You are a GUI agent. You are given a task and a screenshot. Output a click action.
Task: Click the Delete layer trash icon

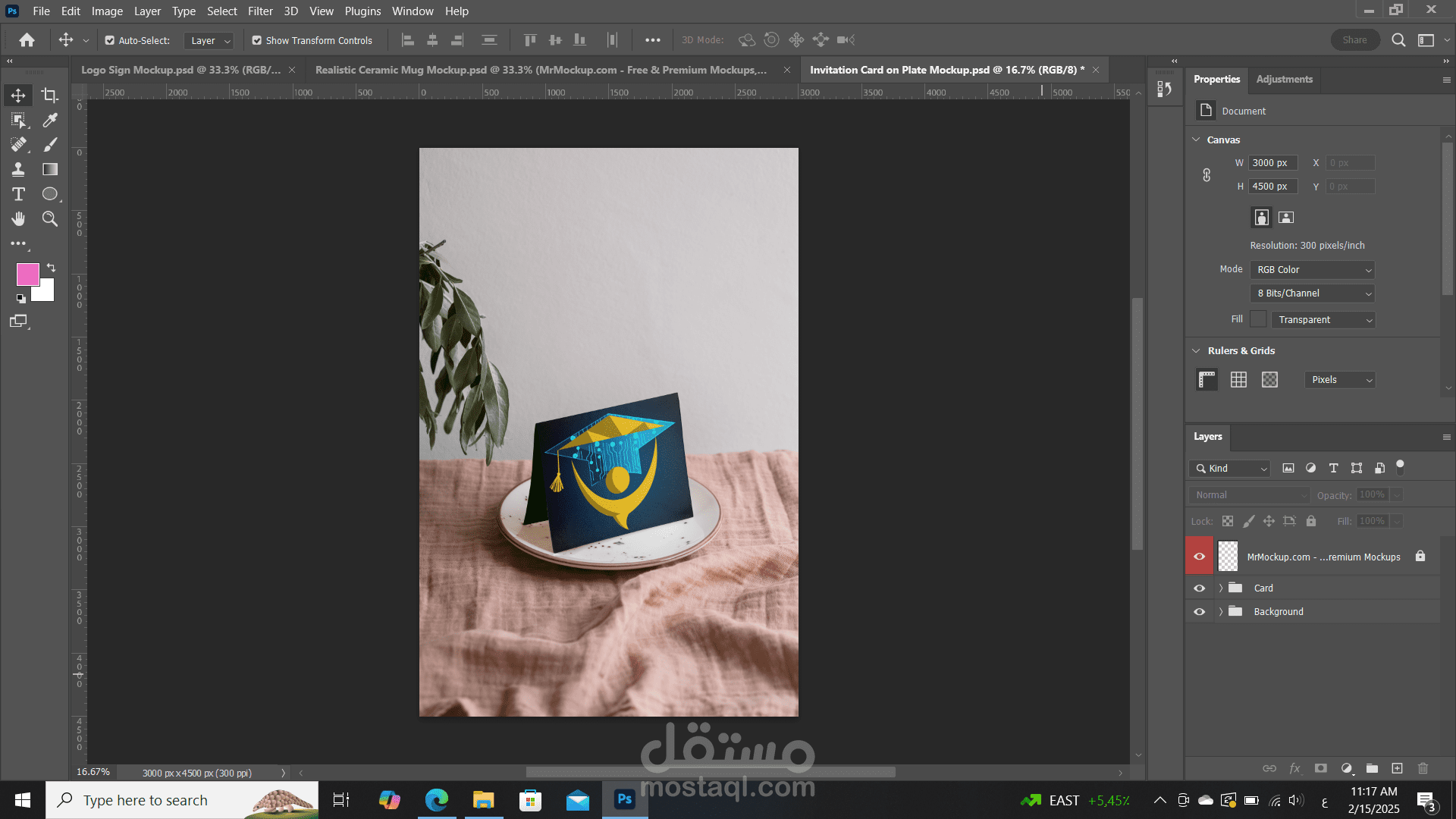(1423, 768)
